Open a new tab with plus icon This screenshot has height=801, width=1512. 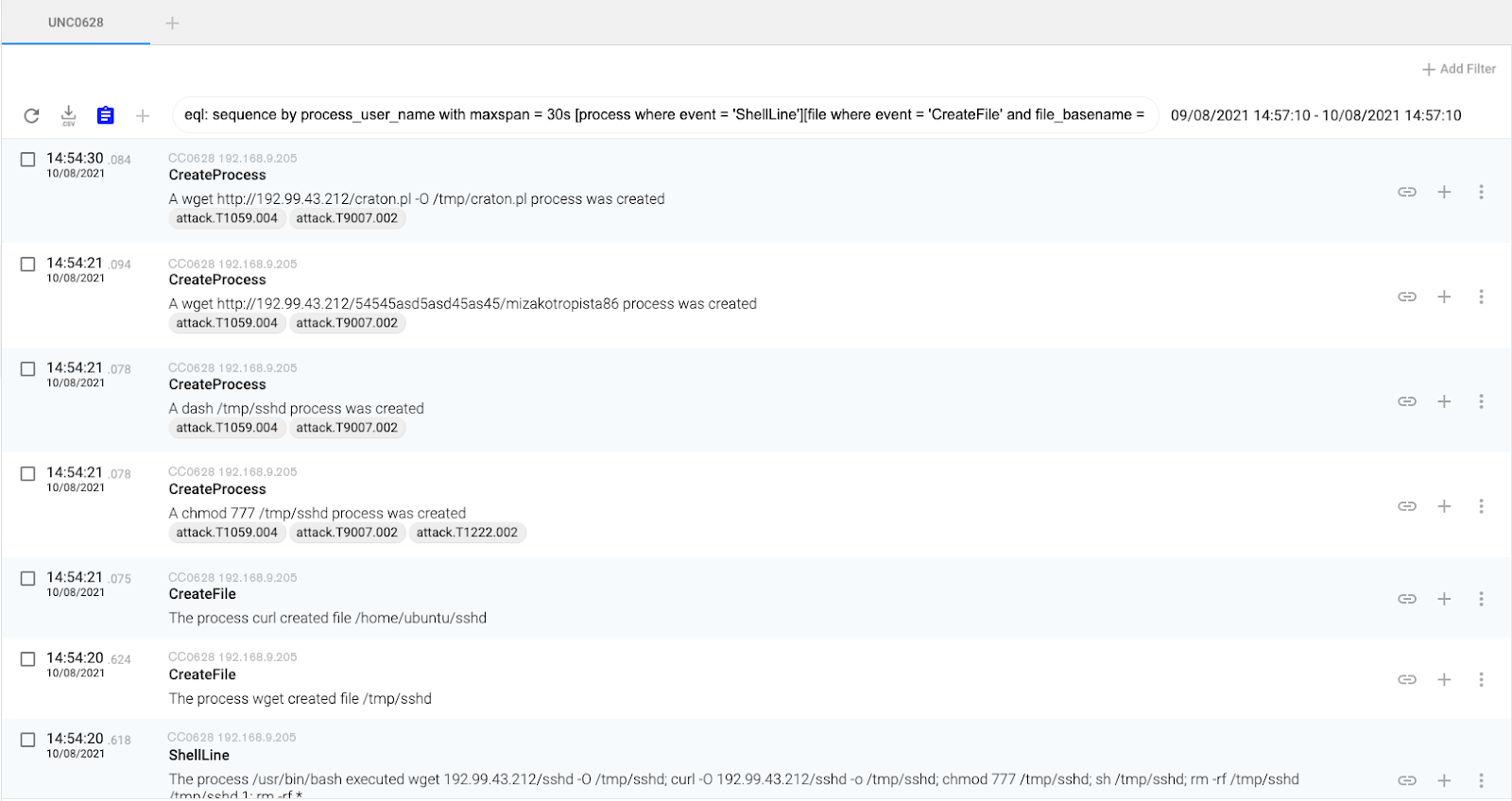point(172,23)
